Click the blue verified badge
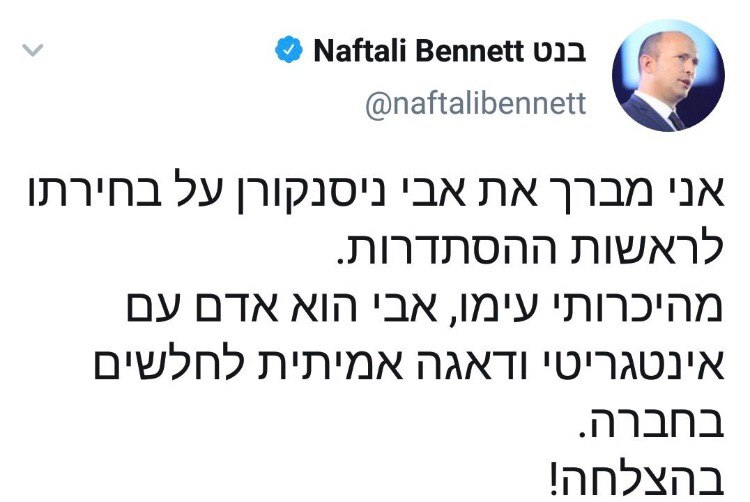The width and height of the screenshot is (750, 502). [293, 51]
